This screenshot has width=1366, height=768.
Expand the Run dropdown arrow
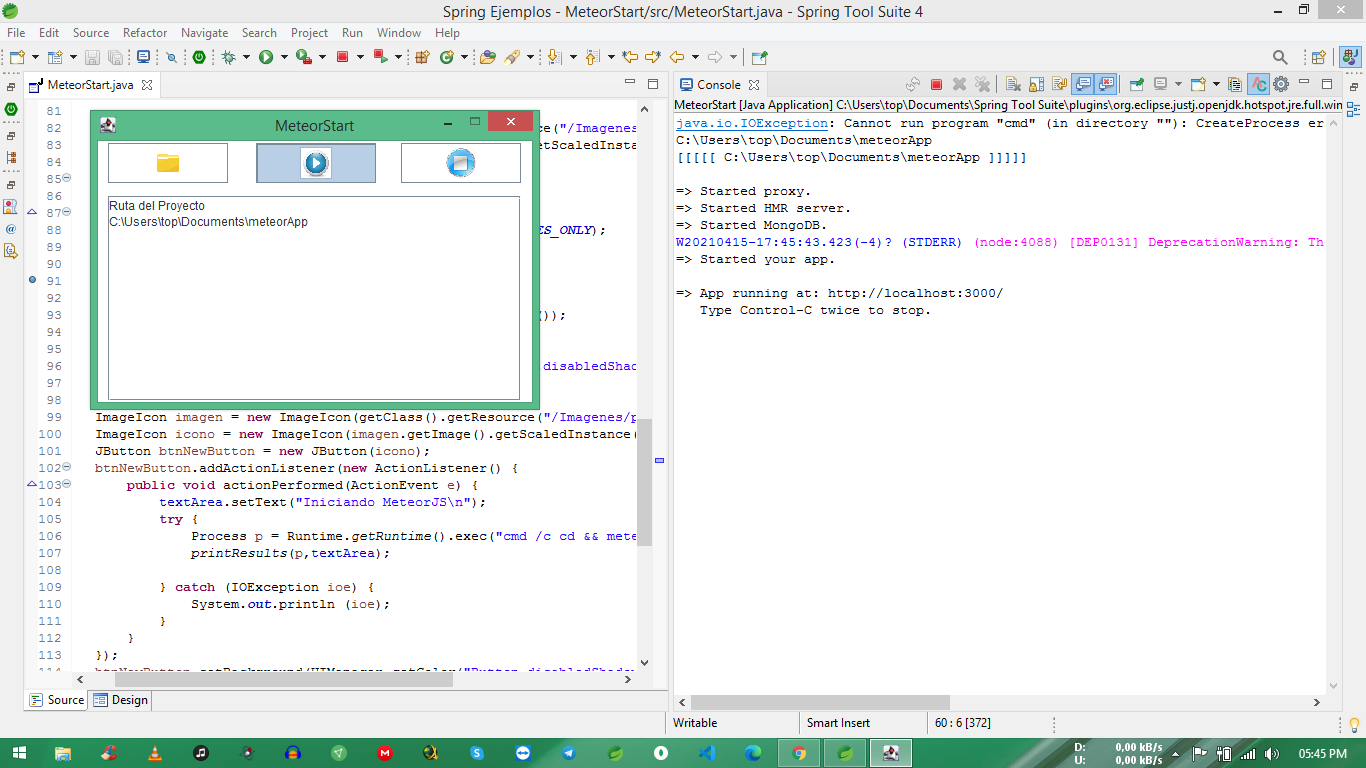click(x=284, y=57)
